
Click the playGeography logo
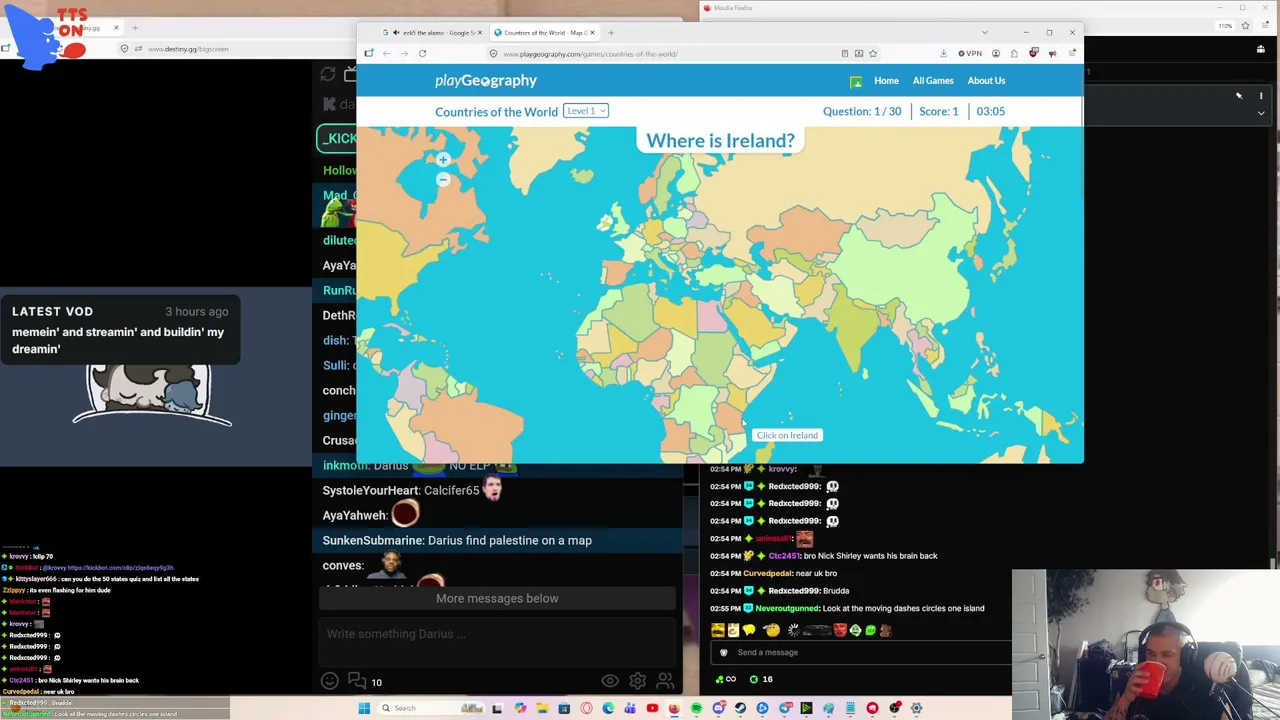pos(486,81)
